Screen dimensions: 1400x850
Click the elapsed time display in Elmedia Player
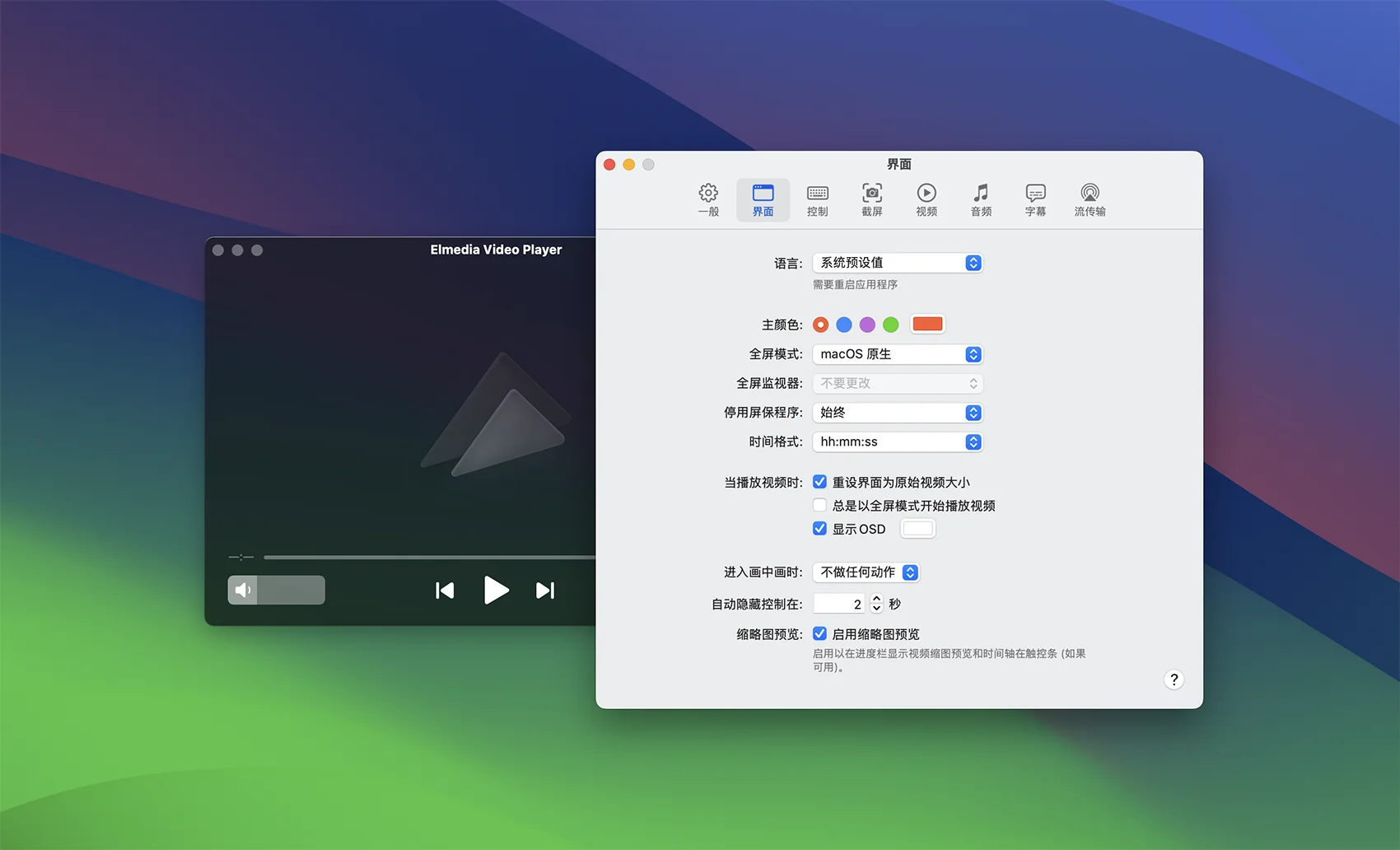[240, 558]
